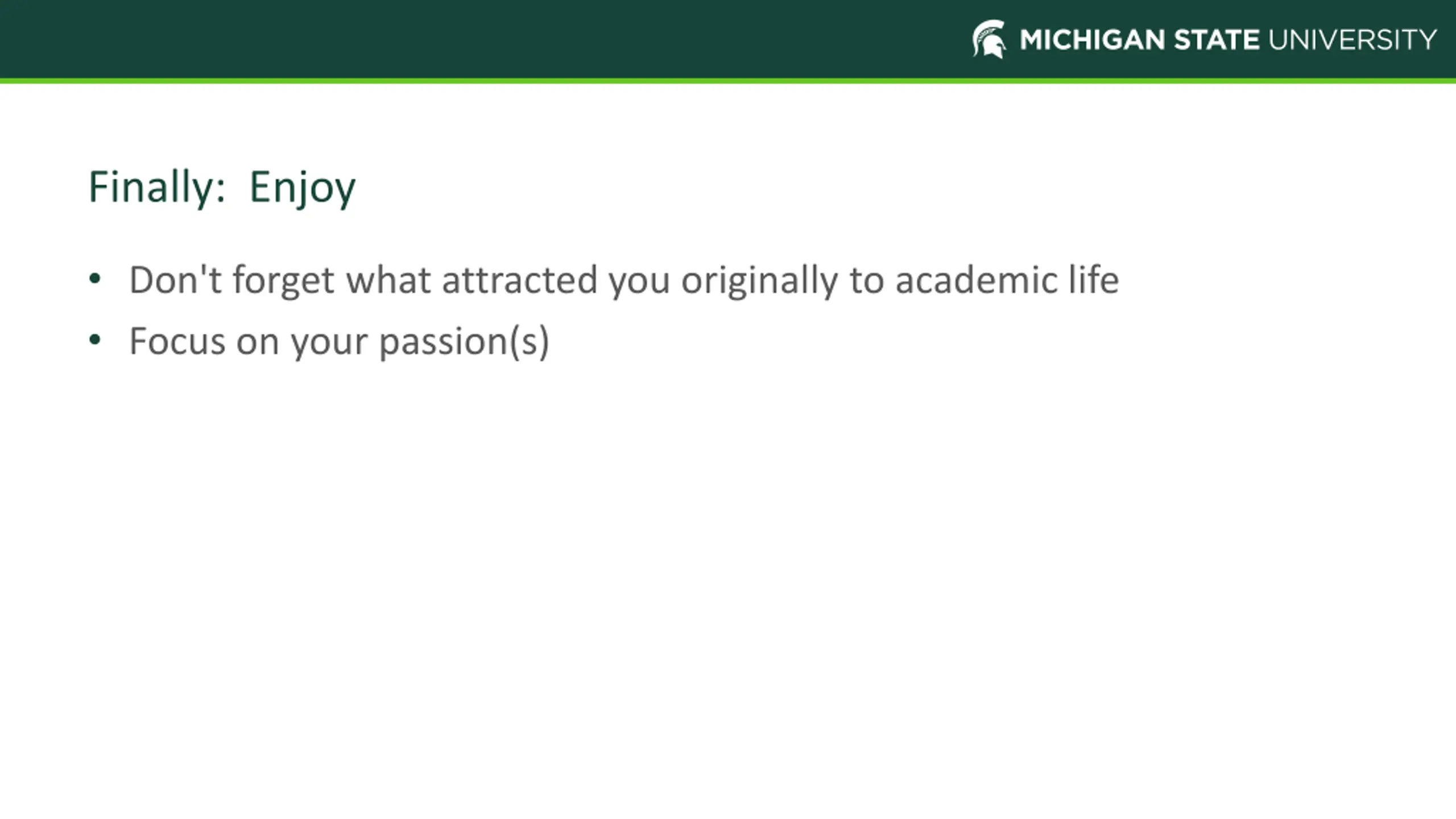Click the UNIVERSITY text in header
This screenshot has width=1456, height=819.
[1352, 40]
